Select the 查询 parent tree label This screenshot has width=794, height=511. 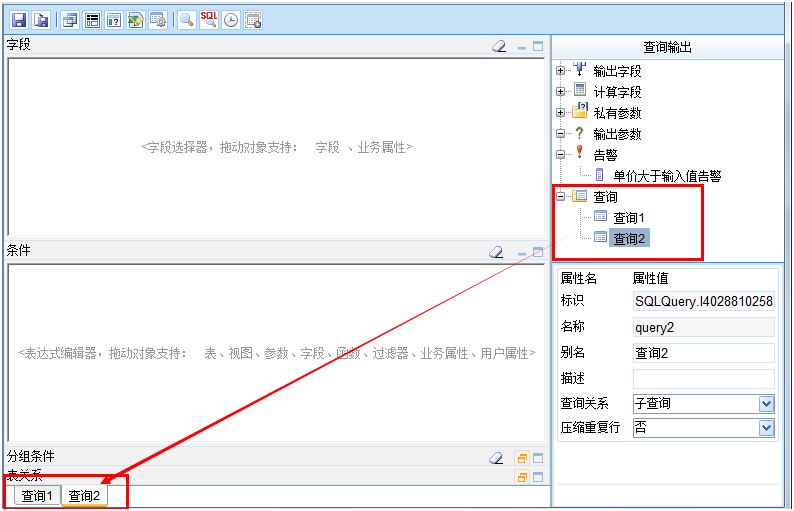tap(605, 196)
